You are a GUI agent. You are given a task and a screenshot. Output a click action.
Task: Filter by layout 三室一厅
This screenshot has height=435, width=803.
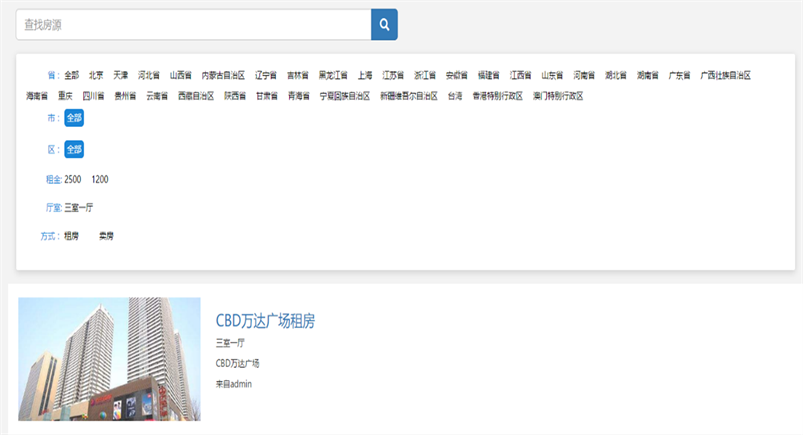coord(79,208)
